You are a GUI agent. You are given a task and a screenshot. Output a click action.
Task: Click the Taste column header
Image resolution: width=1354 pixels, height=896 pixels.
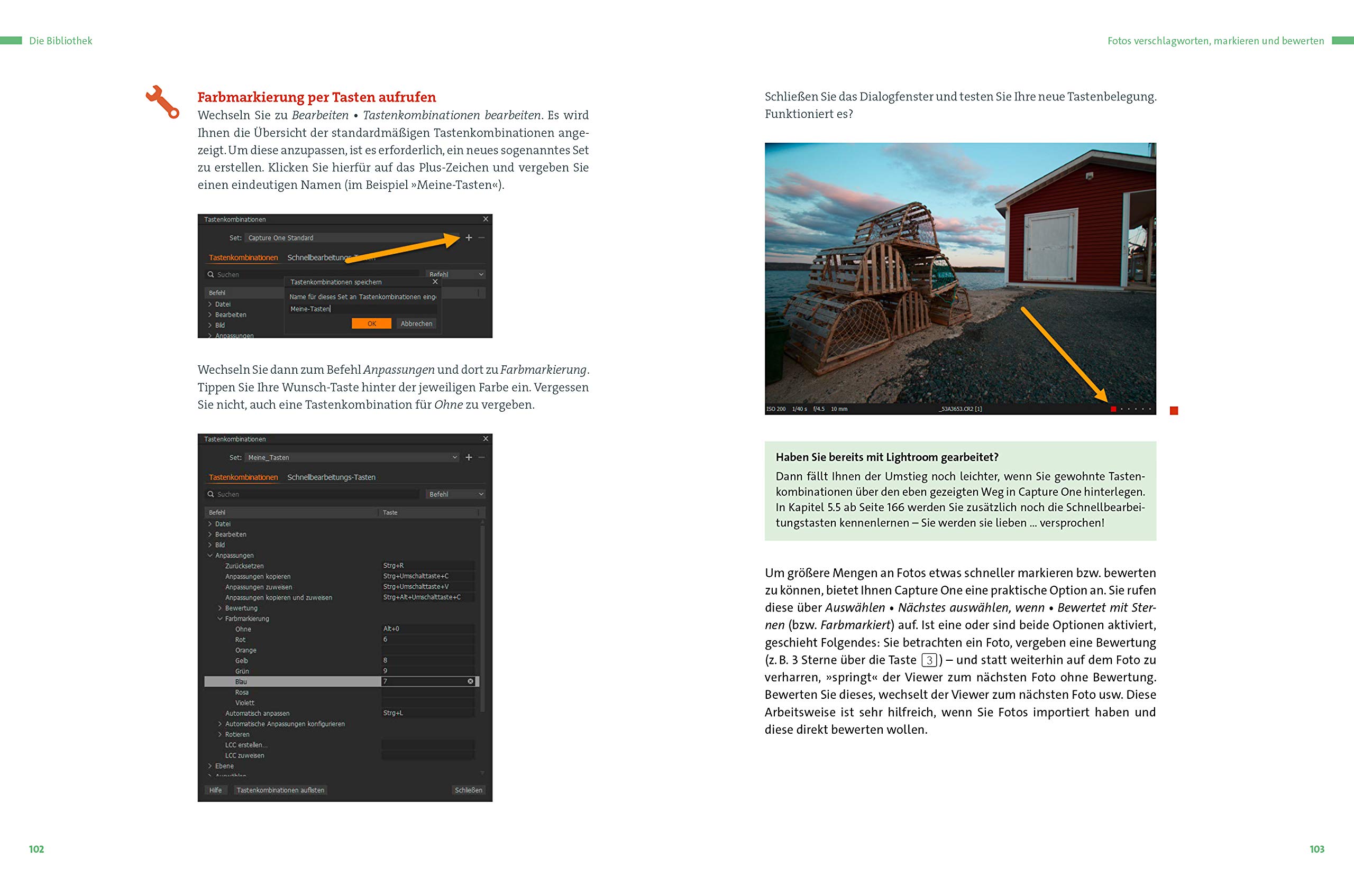(429, 513)
